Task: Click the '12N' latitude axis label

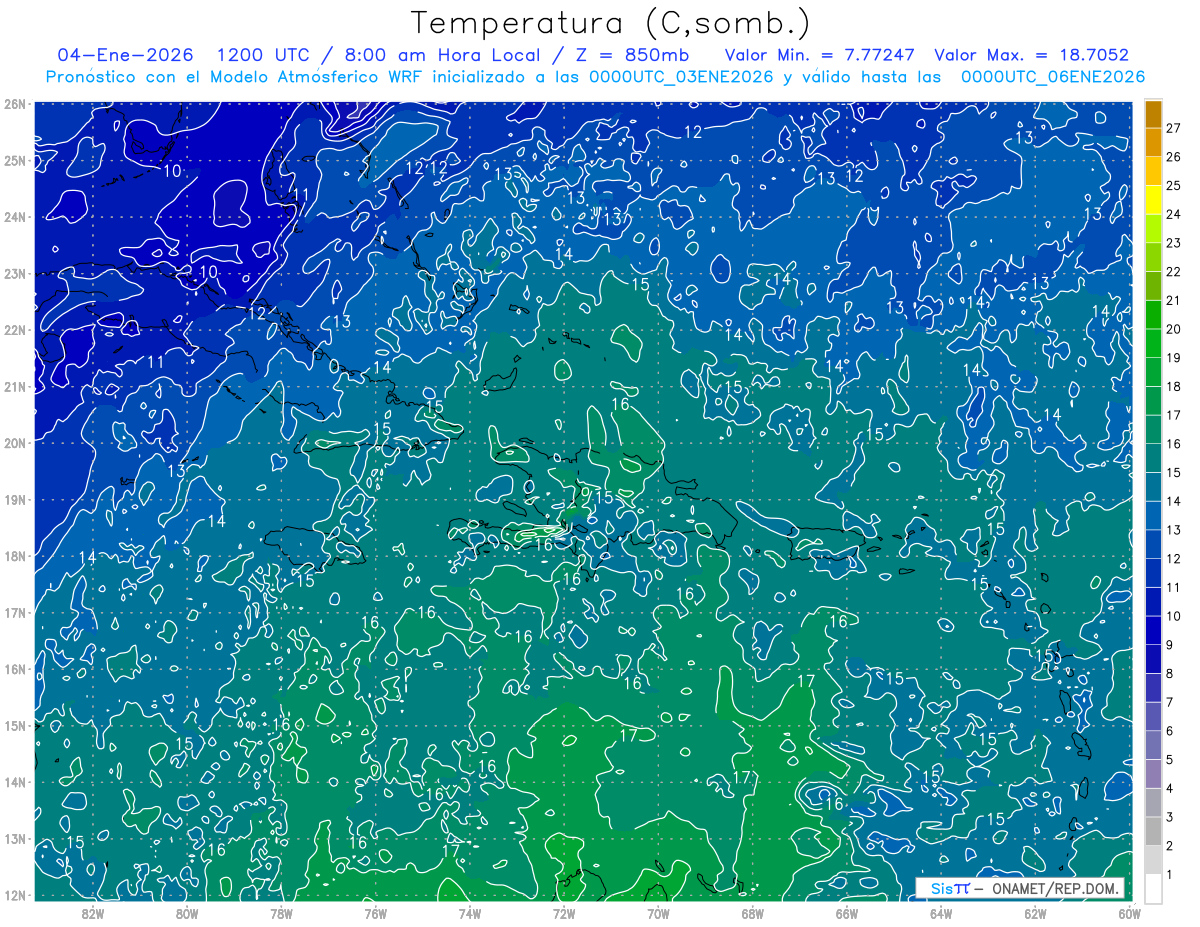Action: click(14, 895)
